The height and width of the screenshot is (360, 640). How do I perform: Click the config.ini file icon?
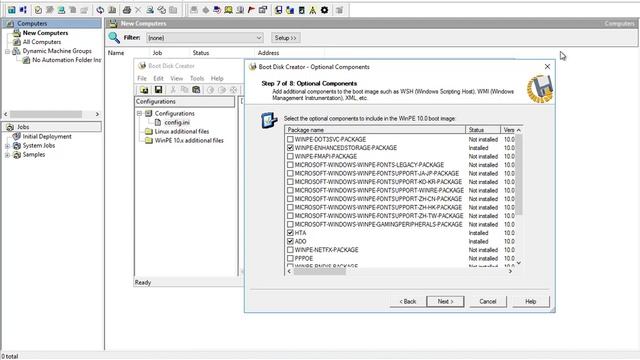coord(158,122)
